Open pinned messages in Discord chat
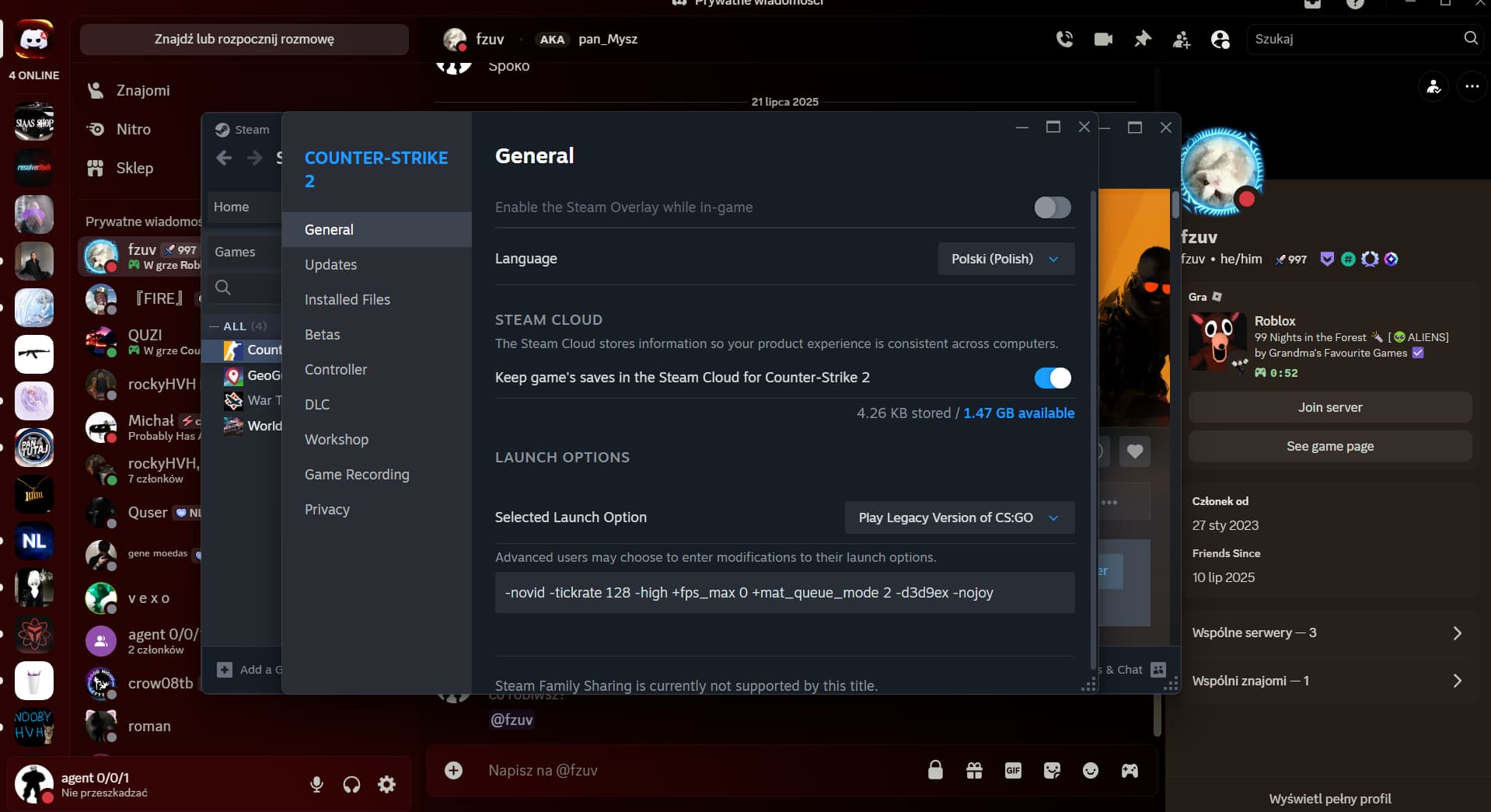Screen dimensions: 1491x812 (x=1142, y=39)
